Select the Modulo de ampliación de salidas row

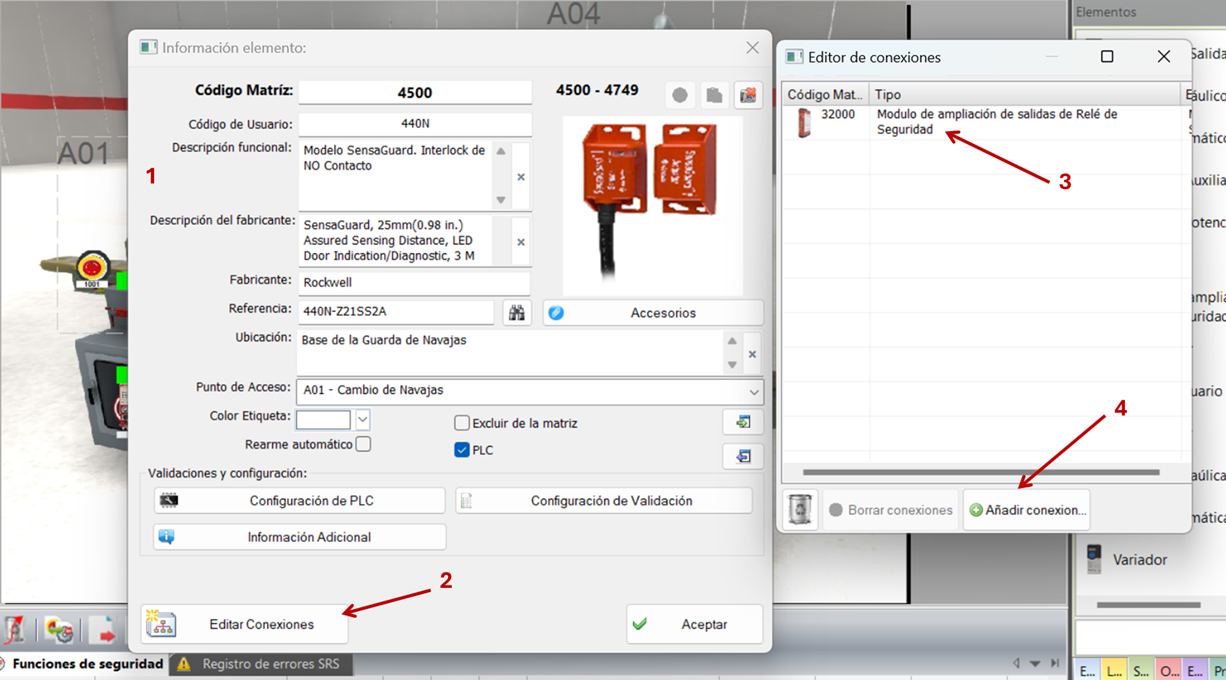980,123
